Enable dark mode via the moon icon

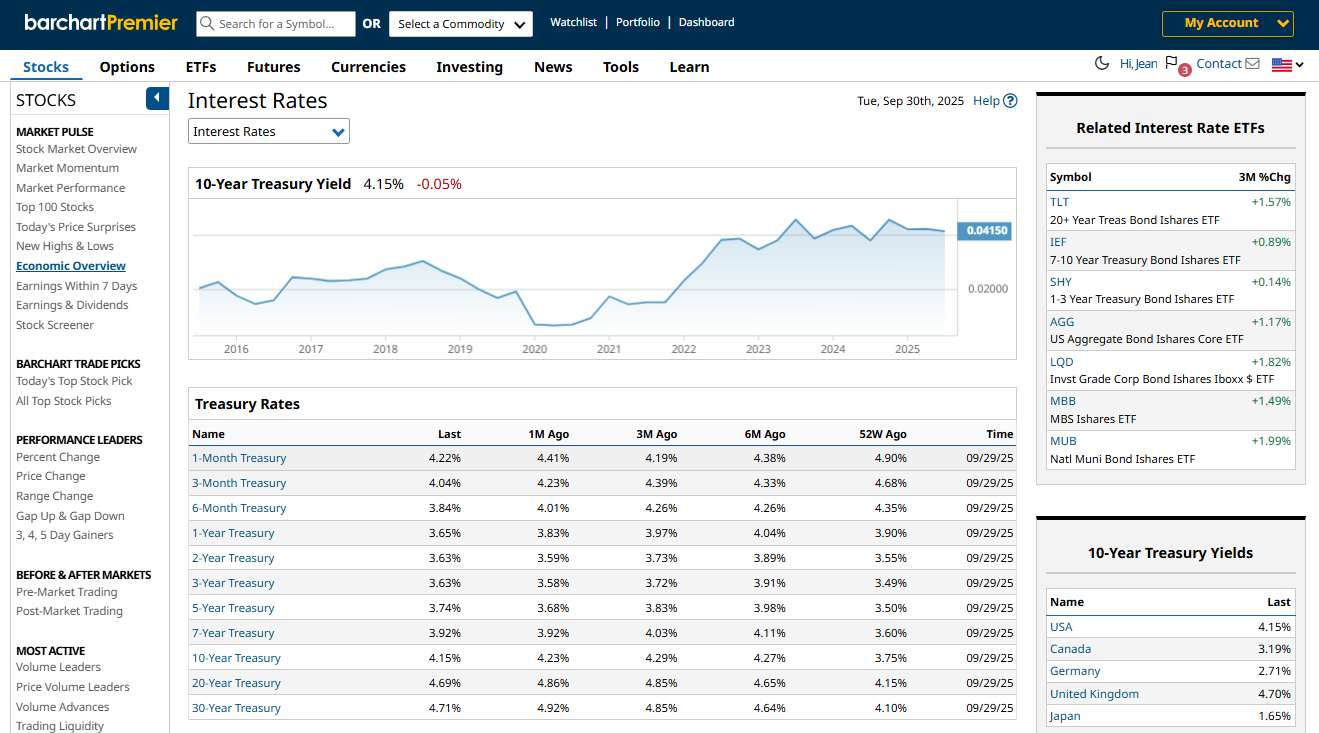(1103, 62)
